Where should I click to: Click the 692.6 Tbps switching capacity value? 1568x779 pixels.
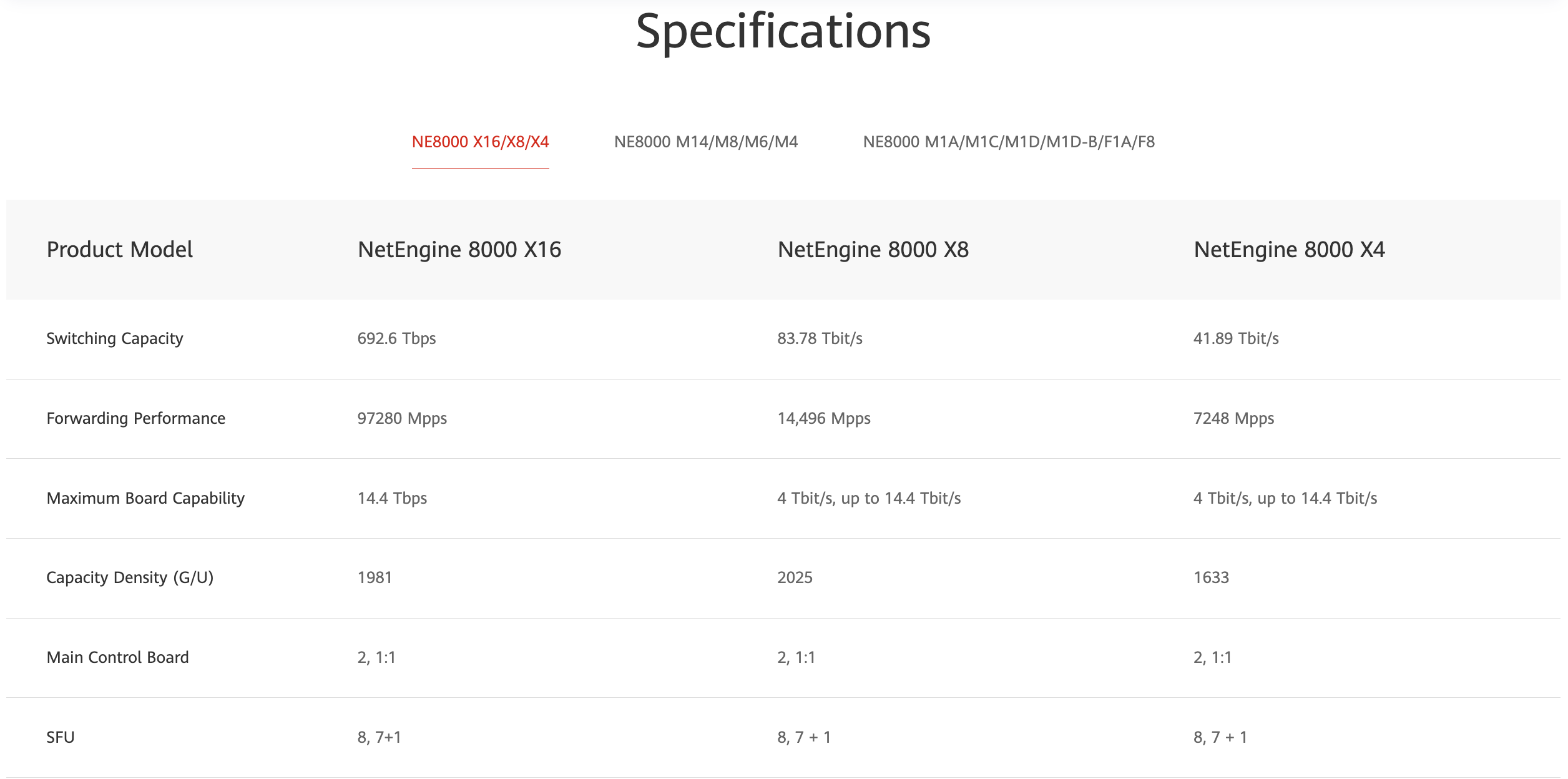click(x=396, y=338)
